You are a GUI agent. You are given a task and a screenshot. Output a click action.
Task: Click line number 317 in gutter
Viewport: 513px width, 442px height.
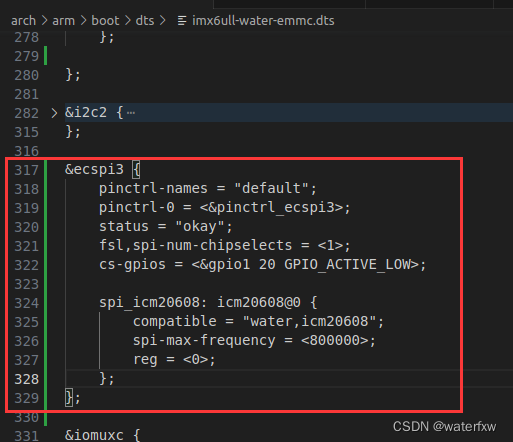[x=26, y=170]
